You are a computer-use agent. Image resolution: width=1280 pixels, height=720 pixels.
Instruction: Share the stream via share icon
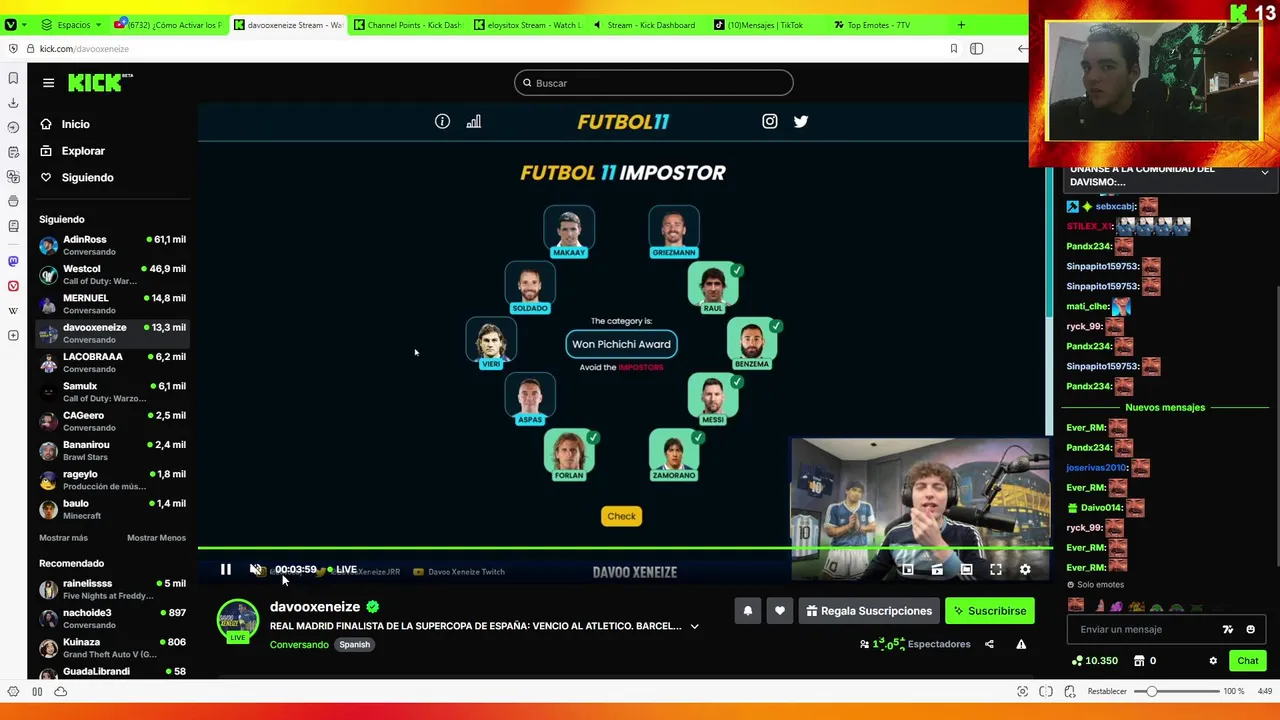[989, 644]
